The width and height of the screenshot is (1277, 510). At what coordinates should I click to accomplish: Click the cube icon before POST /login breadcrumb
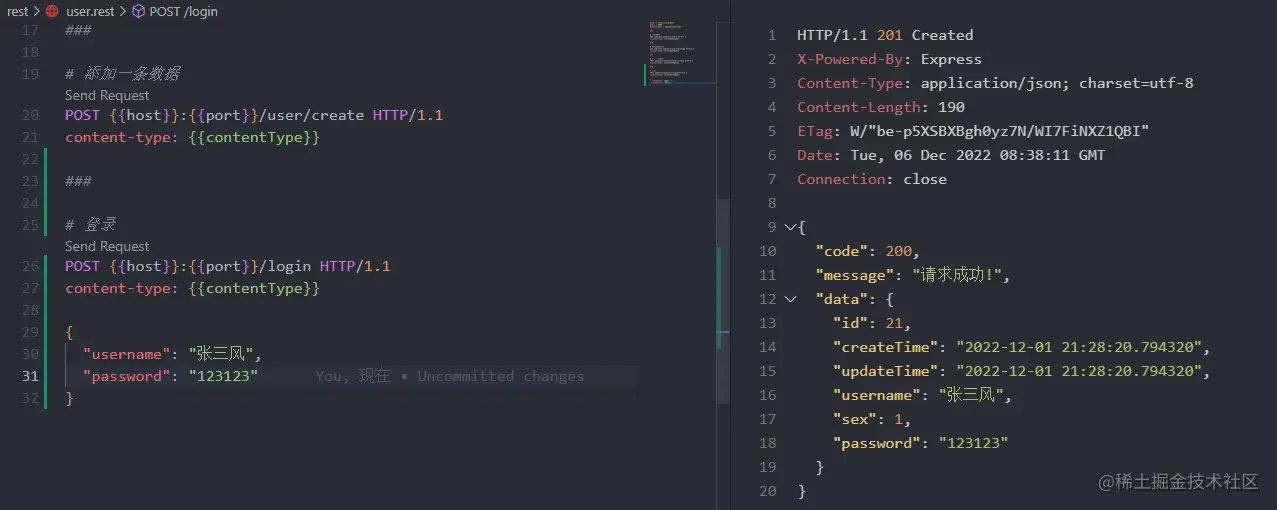coord(138,11)
